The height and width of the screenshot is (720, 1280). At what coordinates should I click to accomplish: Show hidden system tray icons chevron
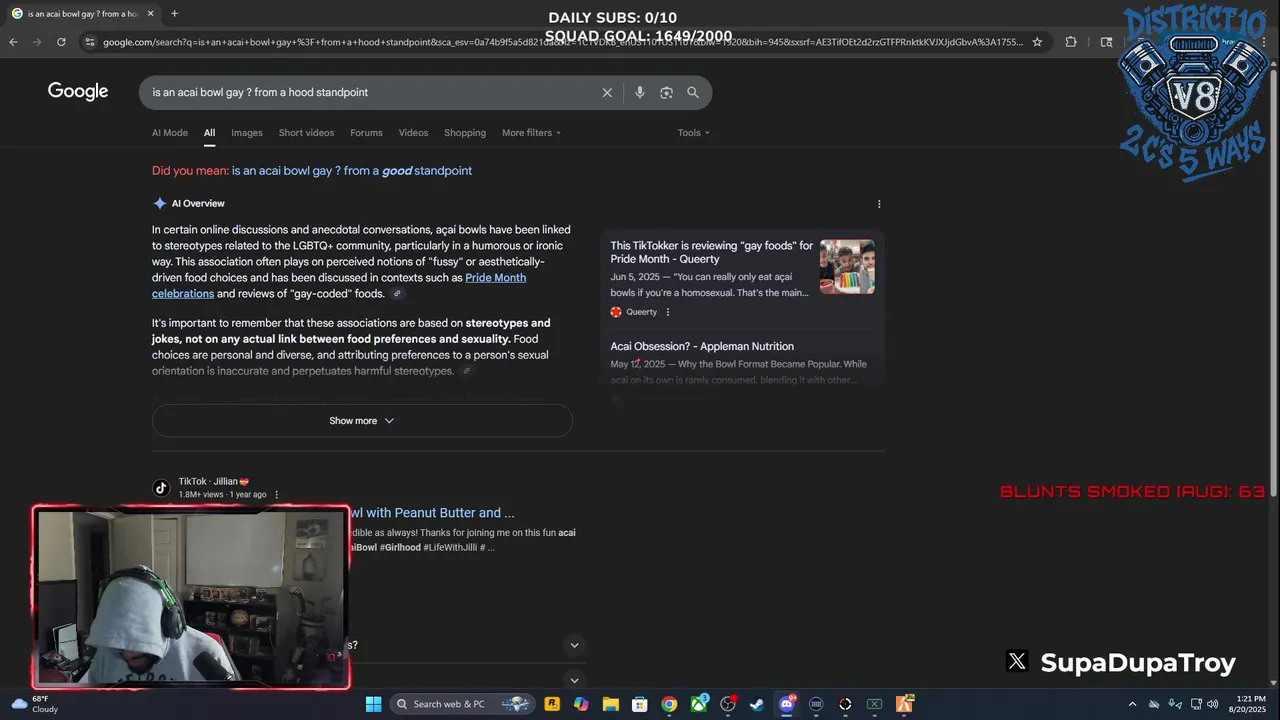point(1133,704)
